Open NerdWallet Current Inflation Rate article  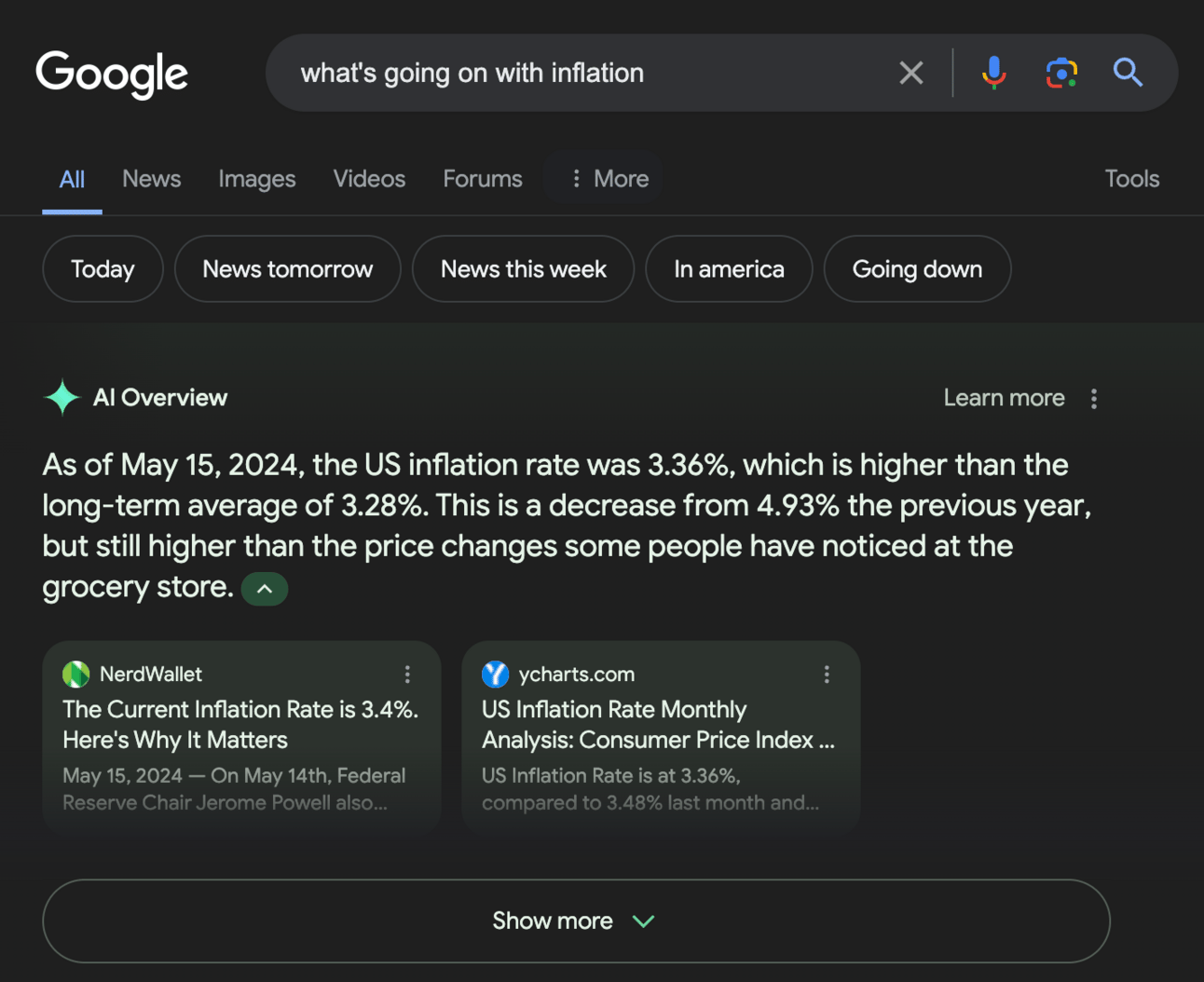[x=240, y=725]
